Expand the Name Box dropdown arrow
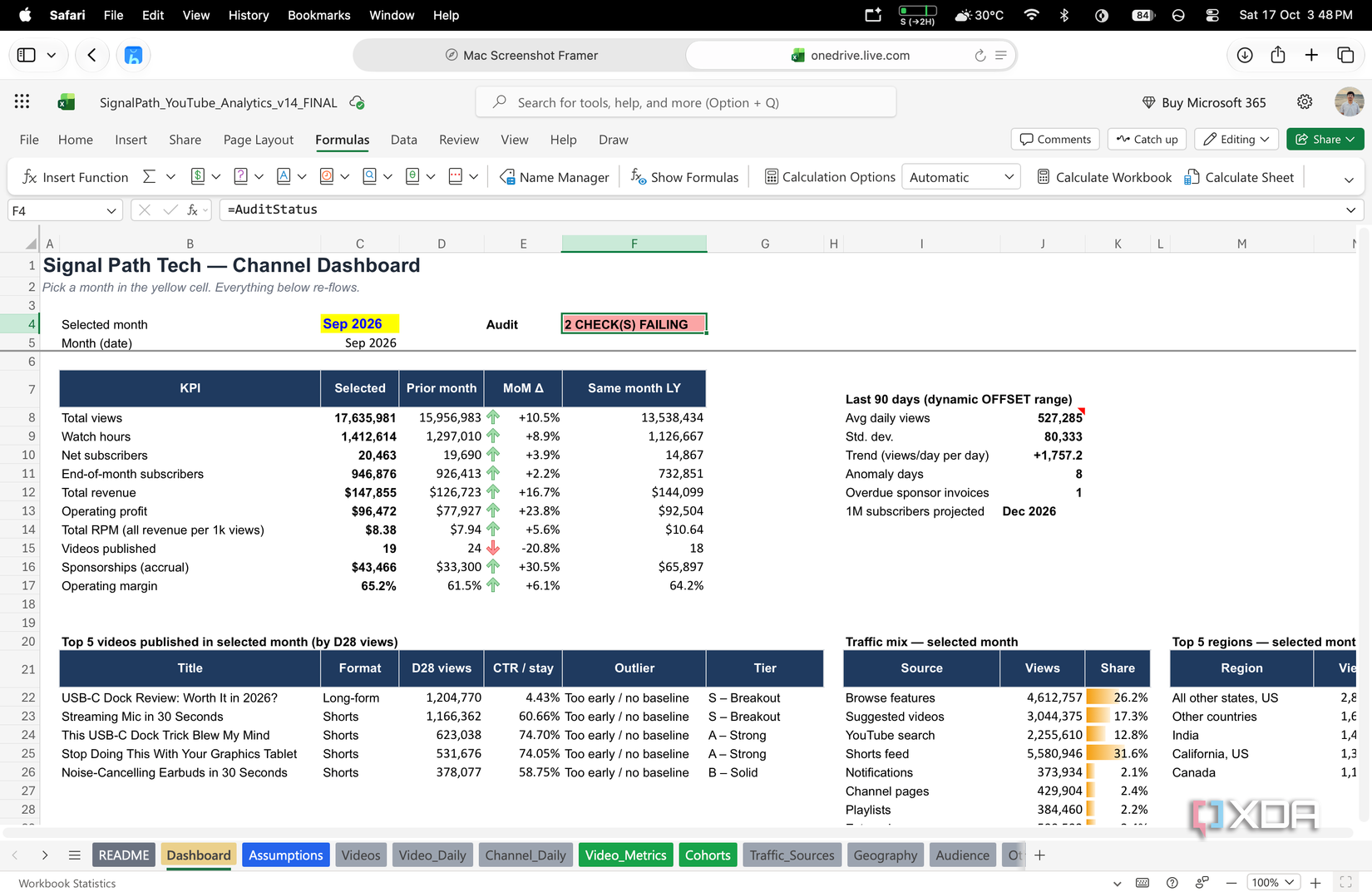The image size is (1372, 892). pos(111,211)
